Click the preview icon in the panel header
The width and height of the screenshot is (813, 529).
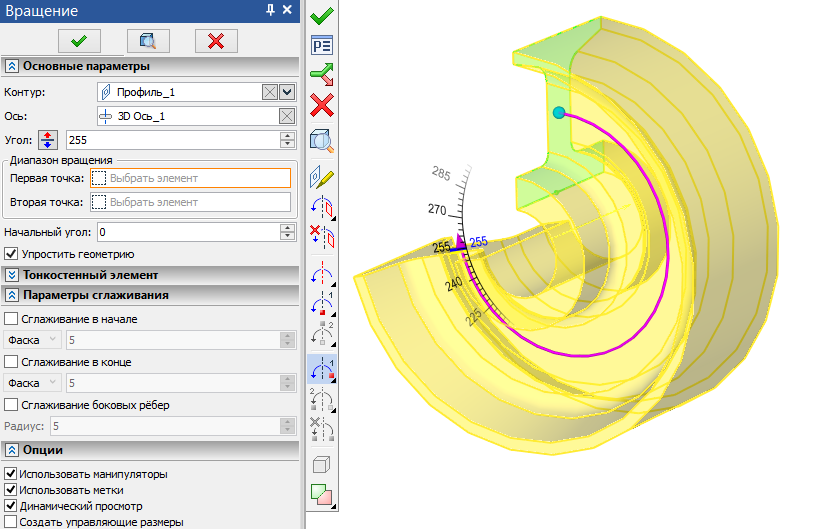[x=148, y=40]
